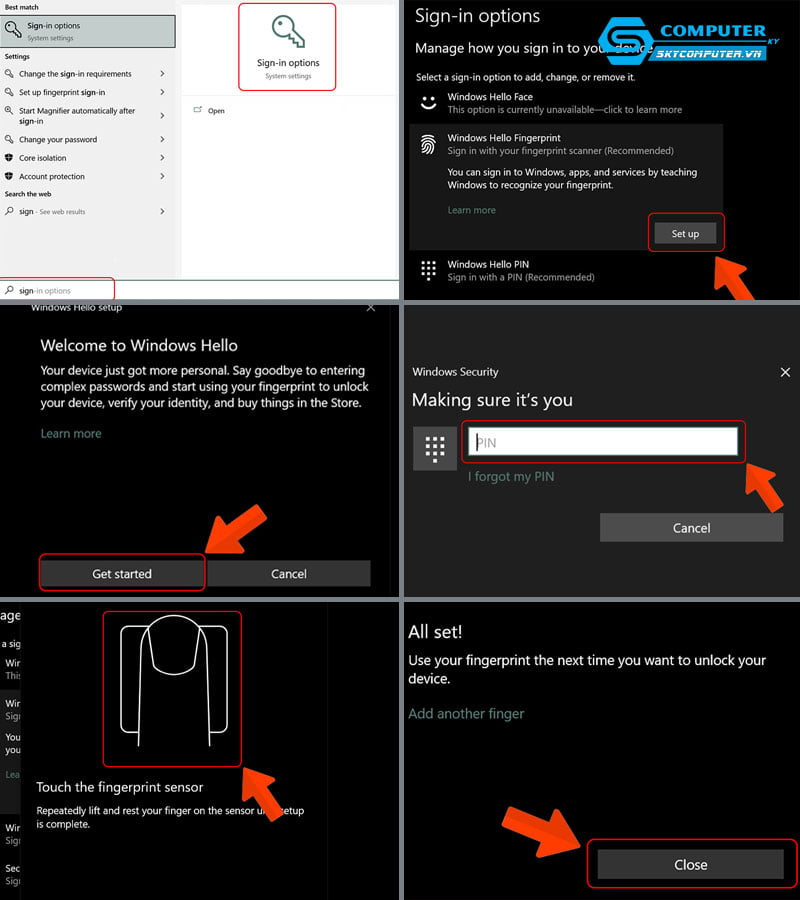Click the Windows Hello PIN grid icon
800x900 pixels.
[428, 270]
